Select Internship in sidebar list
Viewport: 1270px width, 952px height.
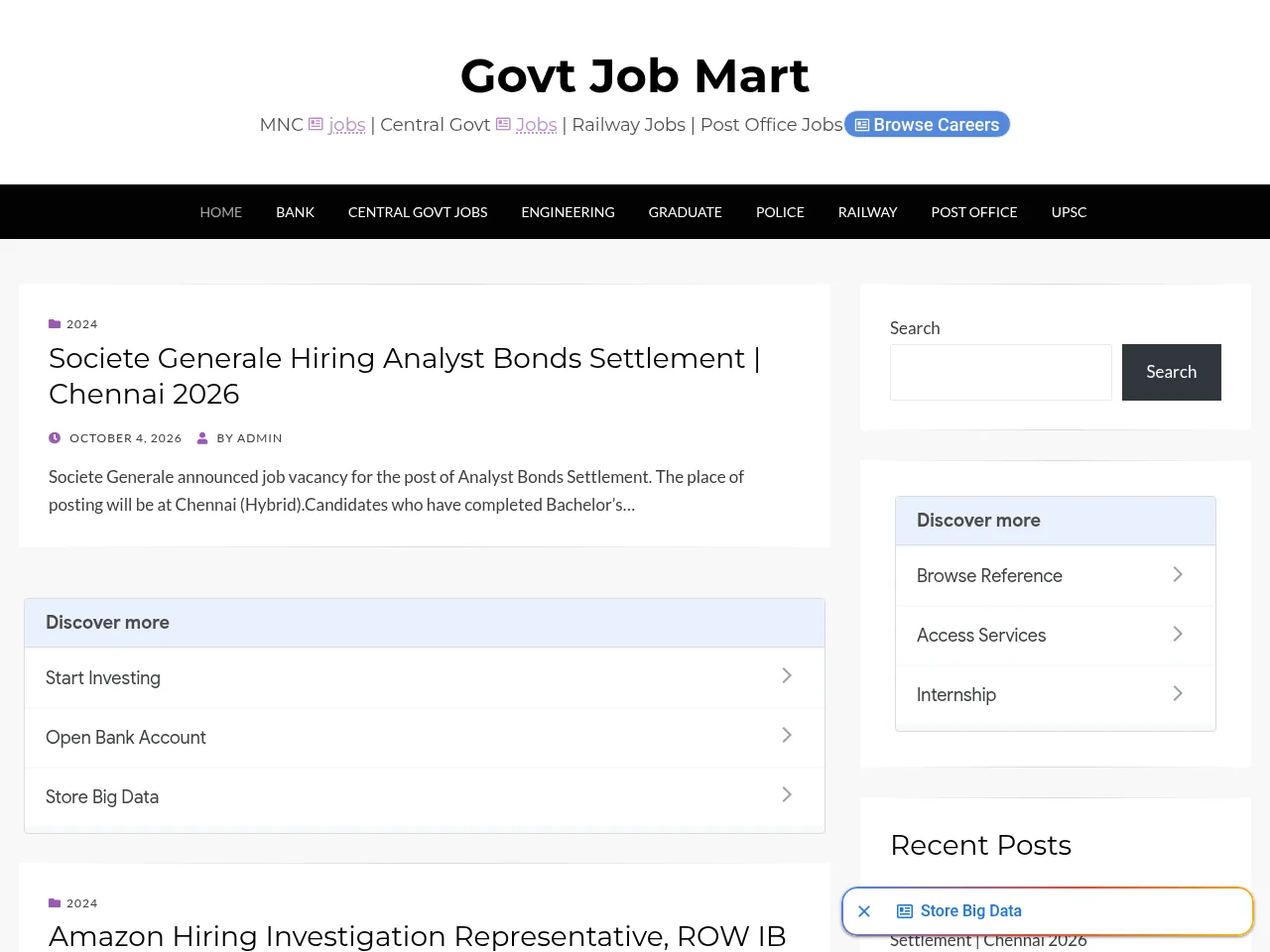956,695
